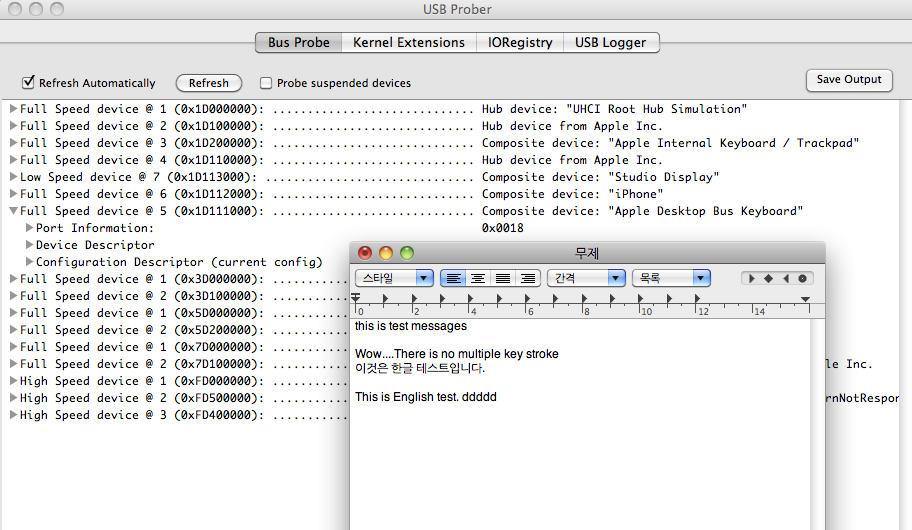This screenshot has width=912, height=530.
Task: Expand the UHCI Root Hub Simulation row
Action: 13,109
